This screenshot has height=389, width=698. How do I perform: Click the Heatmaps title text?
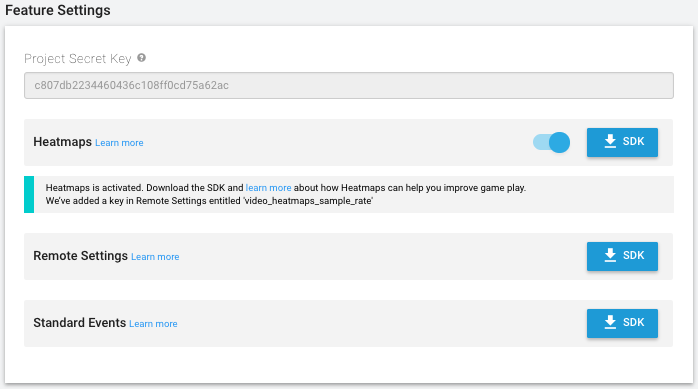(x=62, y=142)
